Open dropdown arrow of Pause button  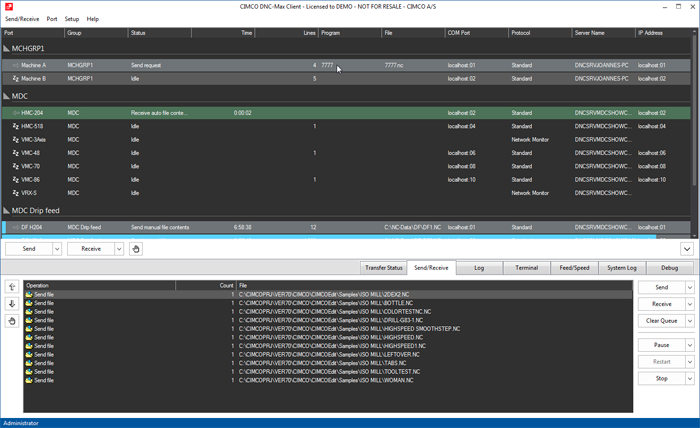click(690, 345)
